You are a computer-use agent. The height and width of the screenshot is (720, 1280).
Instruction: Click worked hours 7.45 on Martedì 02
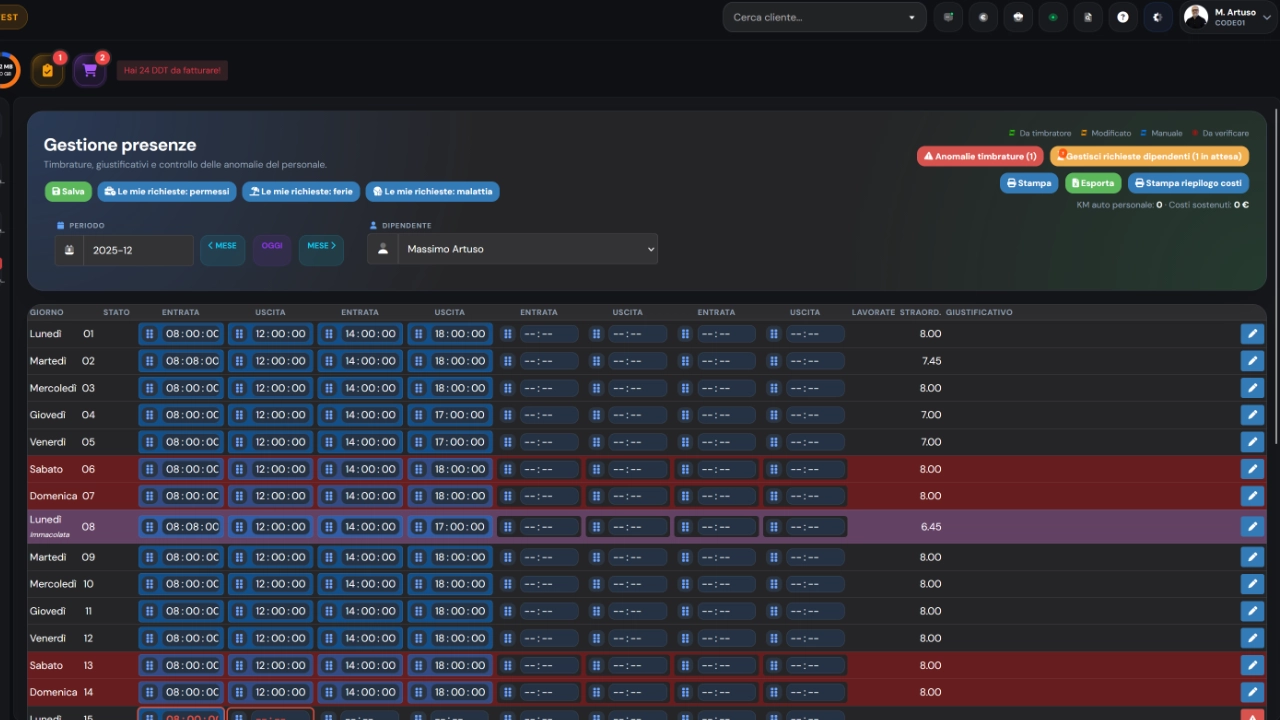pyautogui.click(x=931, y=361)
